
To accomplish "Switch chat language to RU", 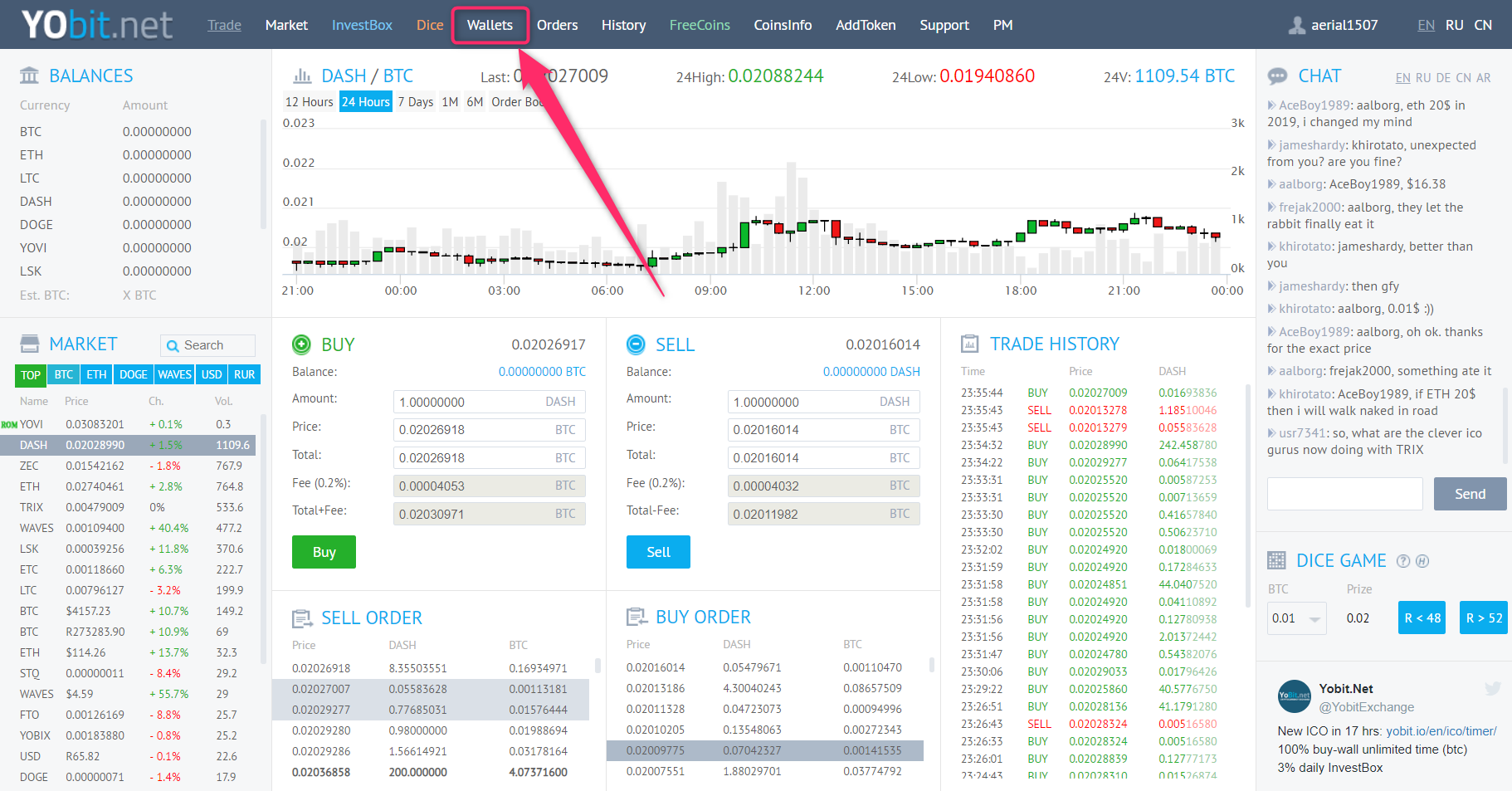I will pos(1422,78).
